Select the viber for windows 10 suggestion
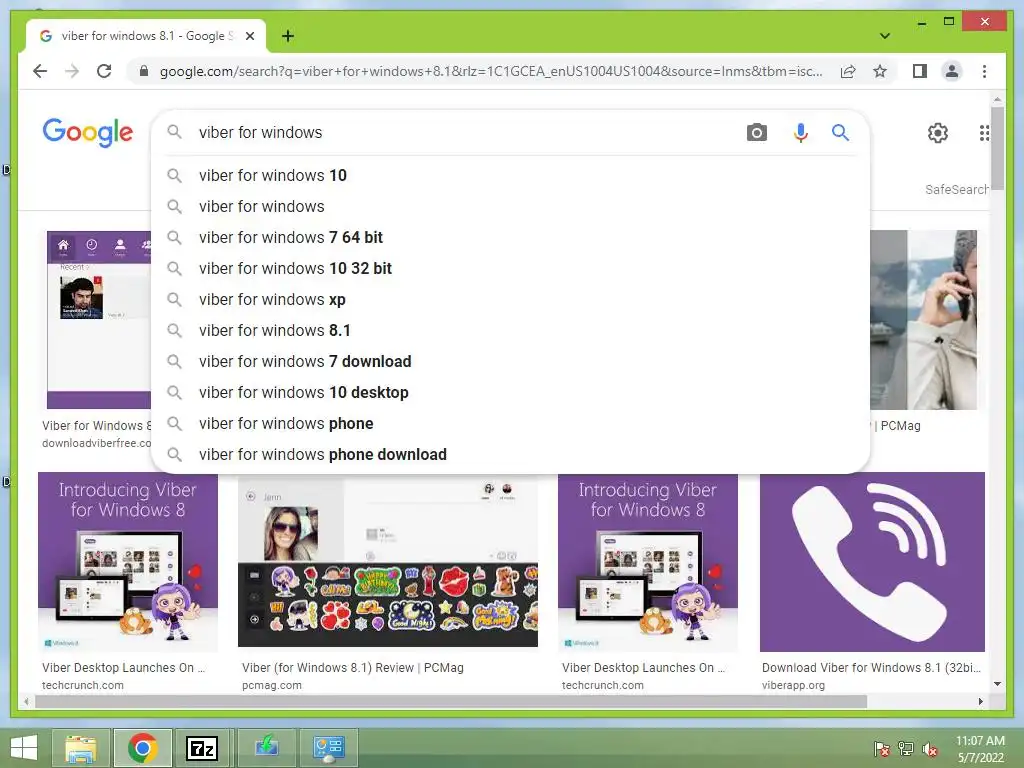This screenshot has width=1024, height=768. tap(510, 175)
